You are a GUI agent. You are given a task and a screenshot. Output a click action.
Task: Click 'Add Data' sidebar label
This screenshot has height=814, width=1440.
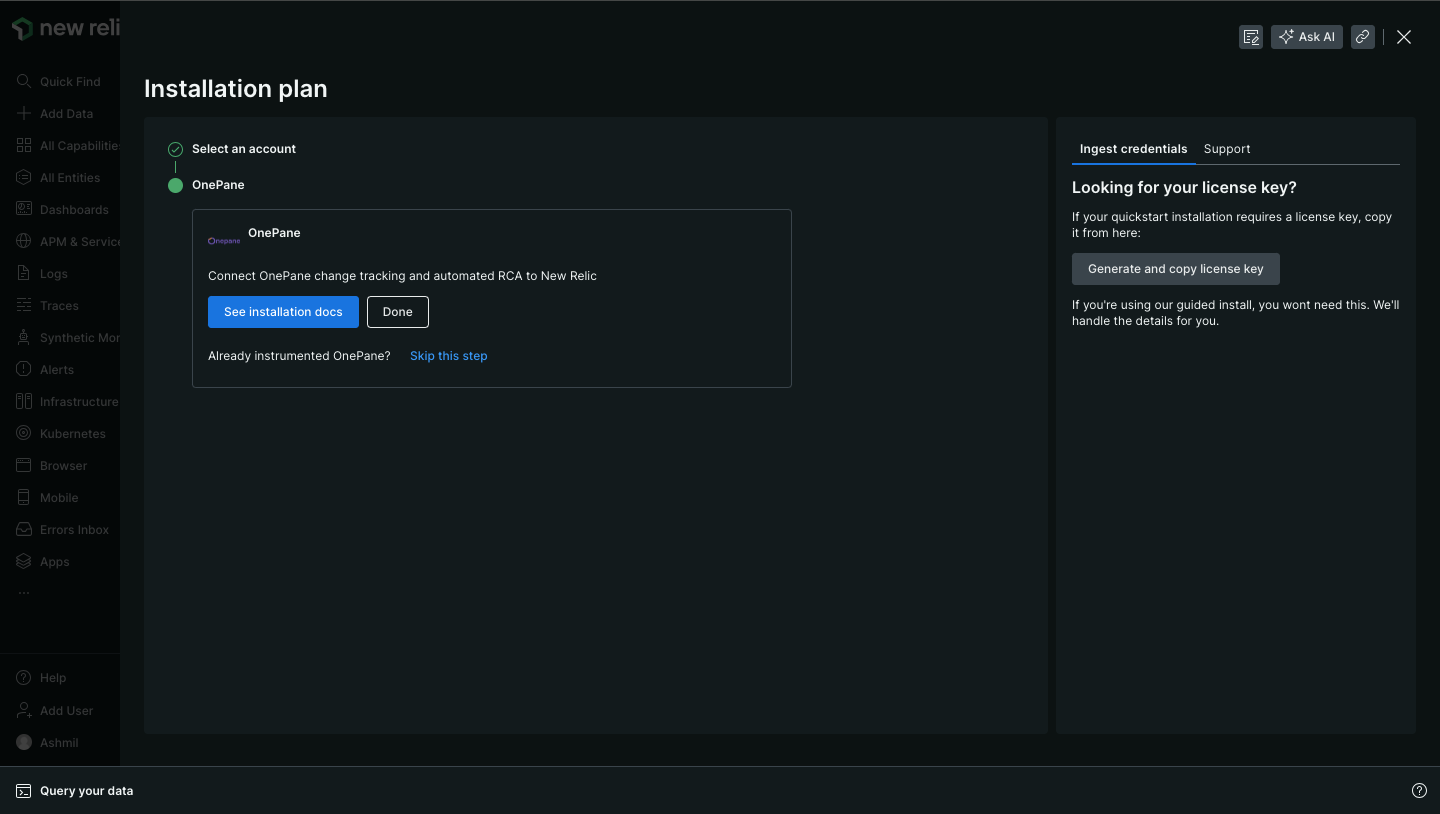66,114
